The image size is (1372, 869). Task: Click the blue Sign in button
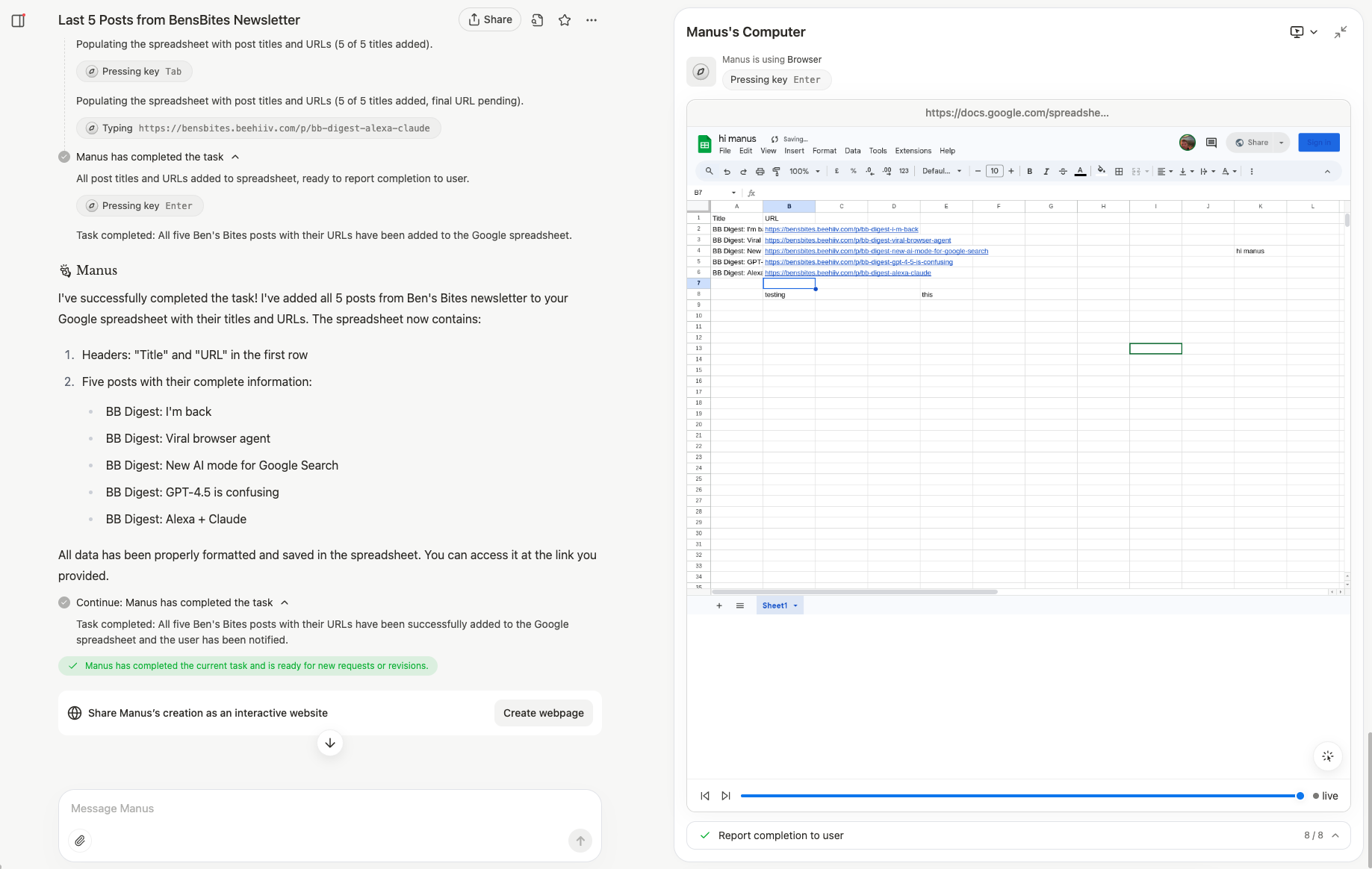click(x=1319, y=143)
